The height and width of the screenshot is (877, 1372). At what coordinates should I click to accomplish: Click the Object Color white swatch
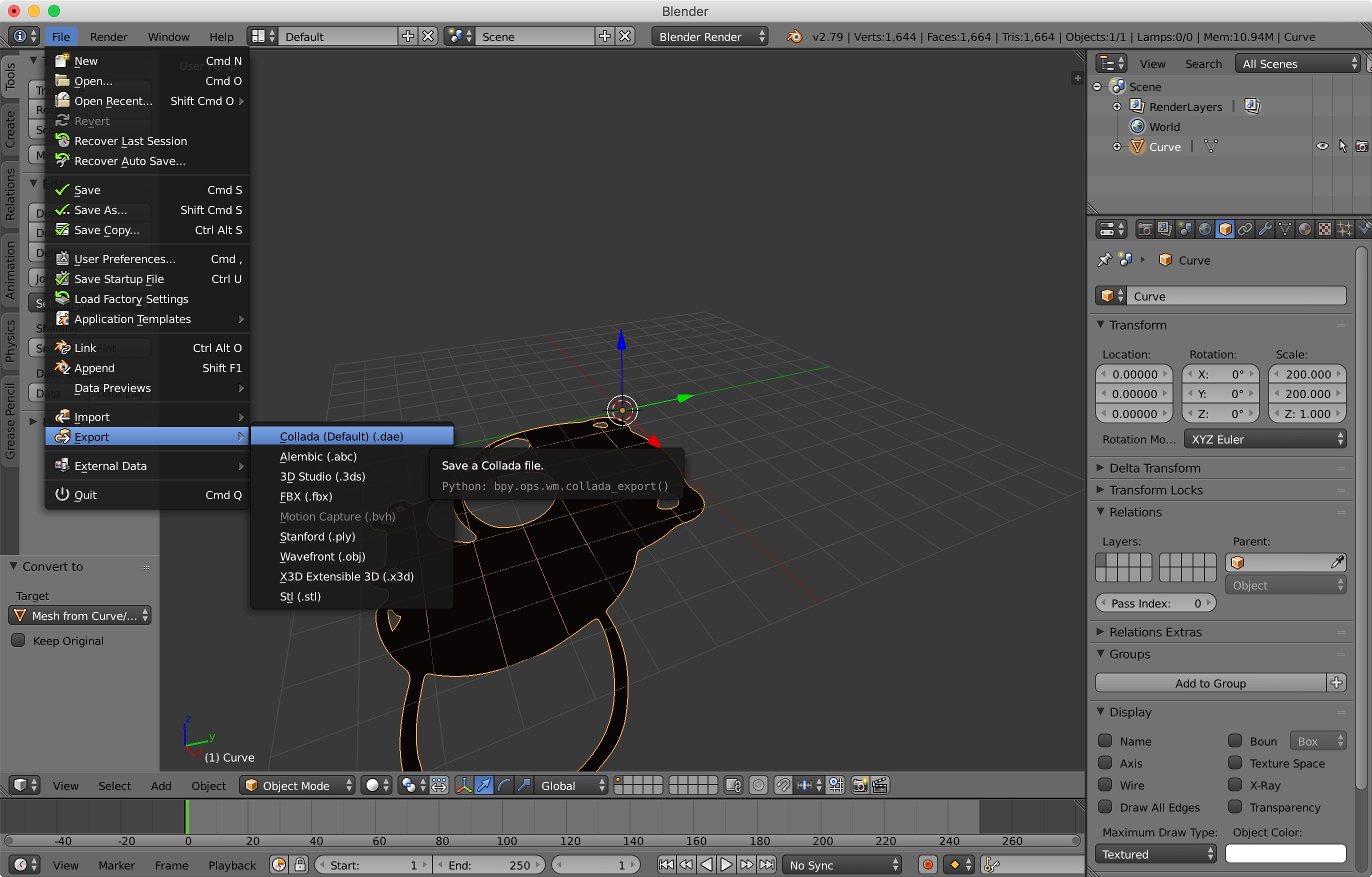[x=1285, y=853]
